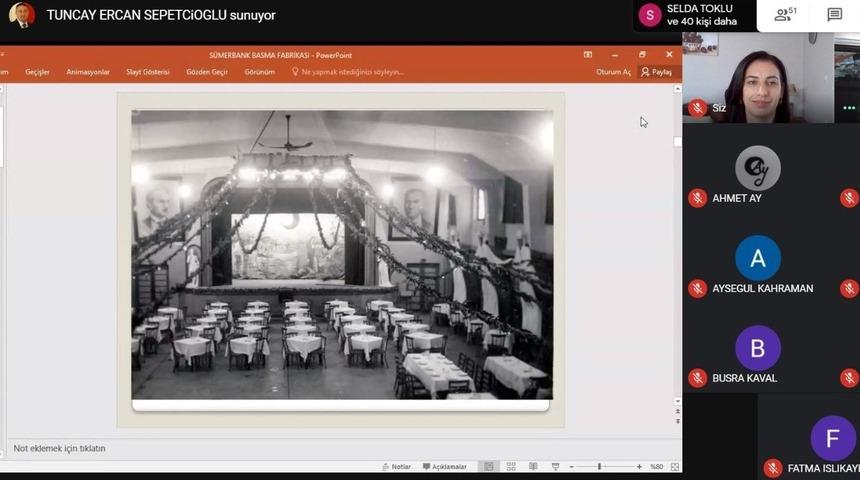860x480 pixels.
Task: Click the ve 40 kişi daha text
Action: pyautogui.click(x=701, y=22)
